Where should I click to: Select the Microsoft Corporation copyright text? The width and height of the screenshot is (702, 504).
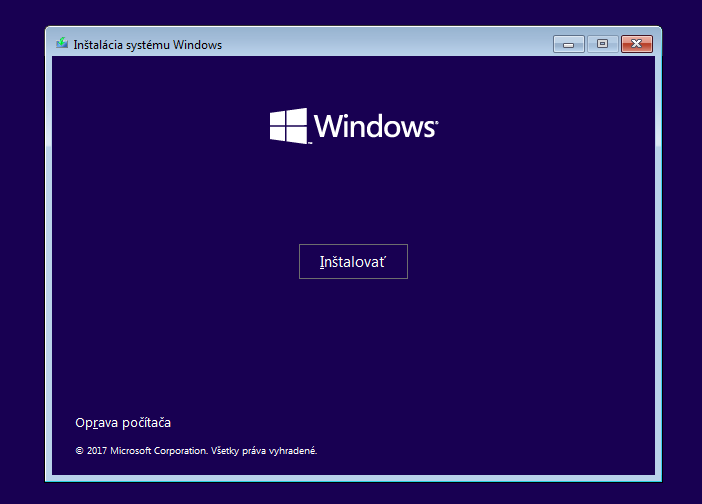coord(157,451)
